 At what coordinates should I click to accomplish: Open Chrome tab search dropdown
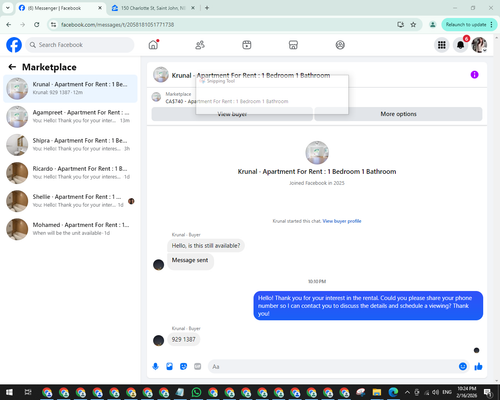click(8, 8)
